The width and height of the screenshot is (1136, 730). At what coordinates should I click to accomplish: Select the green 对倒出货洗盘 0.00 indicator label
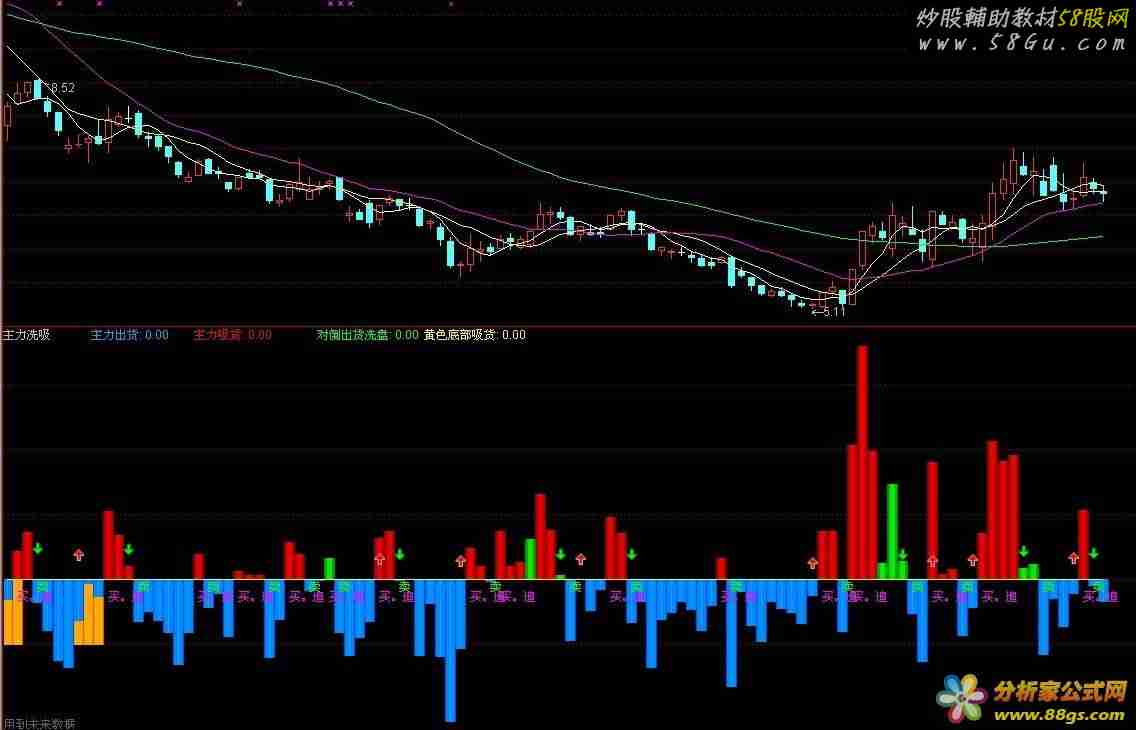pos(367,335)
